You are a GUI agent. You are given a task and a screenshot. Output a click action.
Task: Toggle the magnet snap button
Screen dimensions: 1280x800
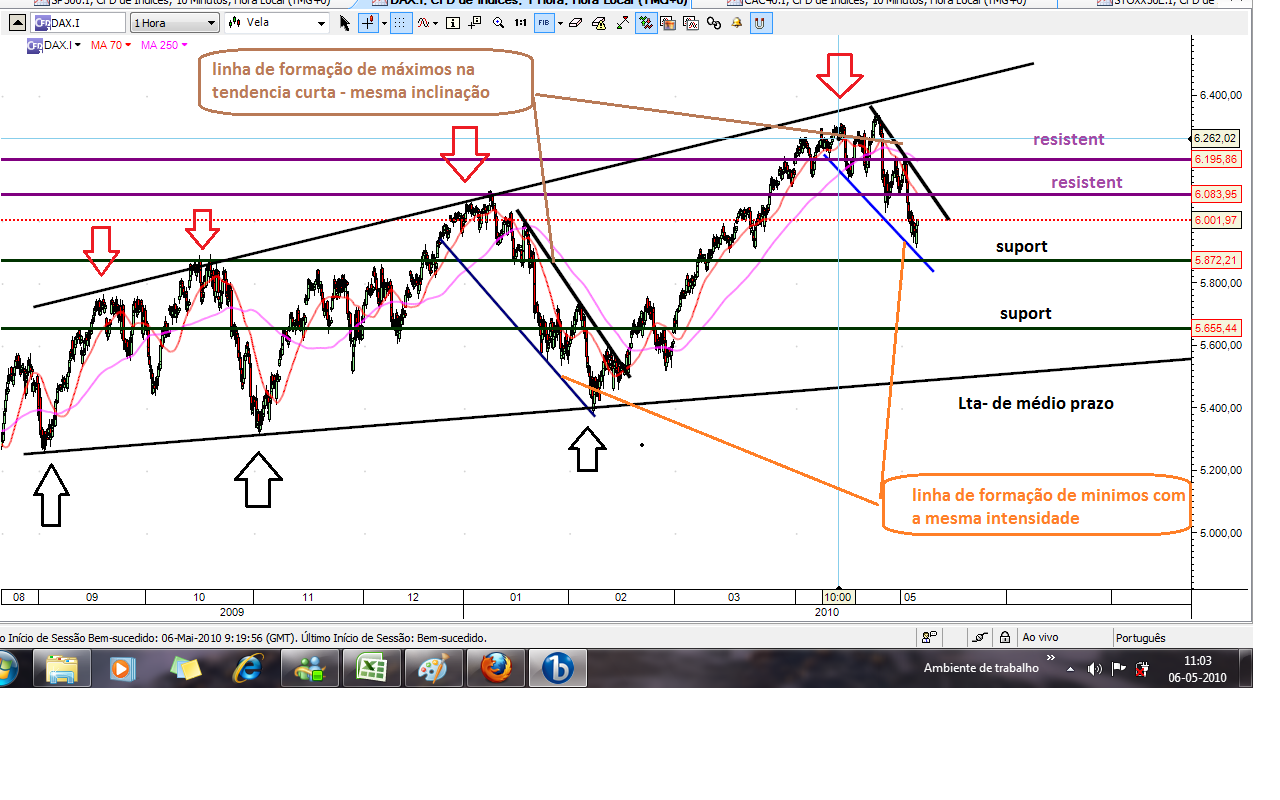(x=760, y=23)
